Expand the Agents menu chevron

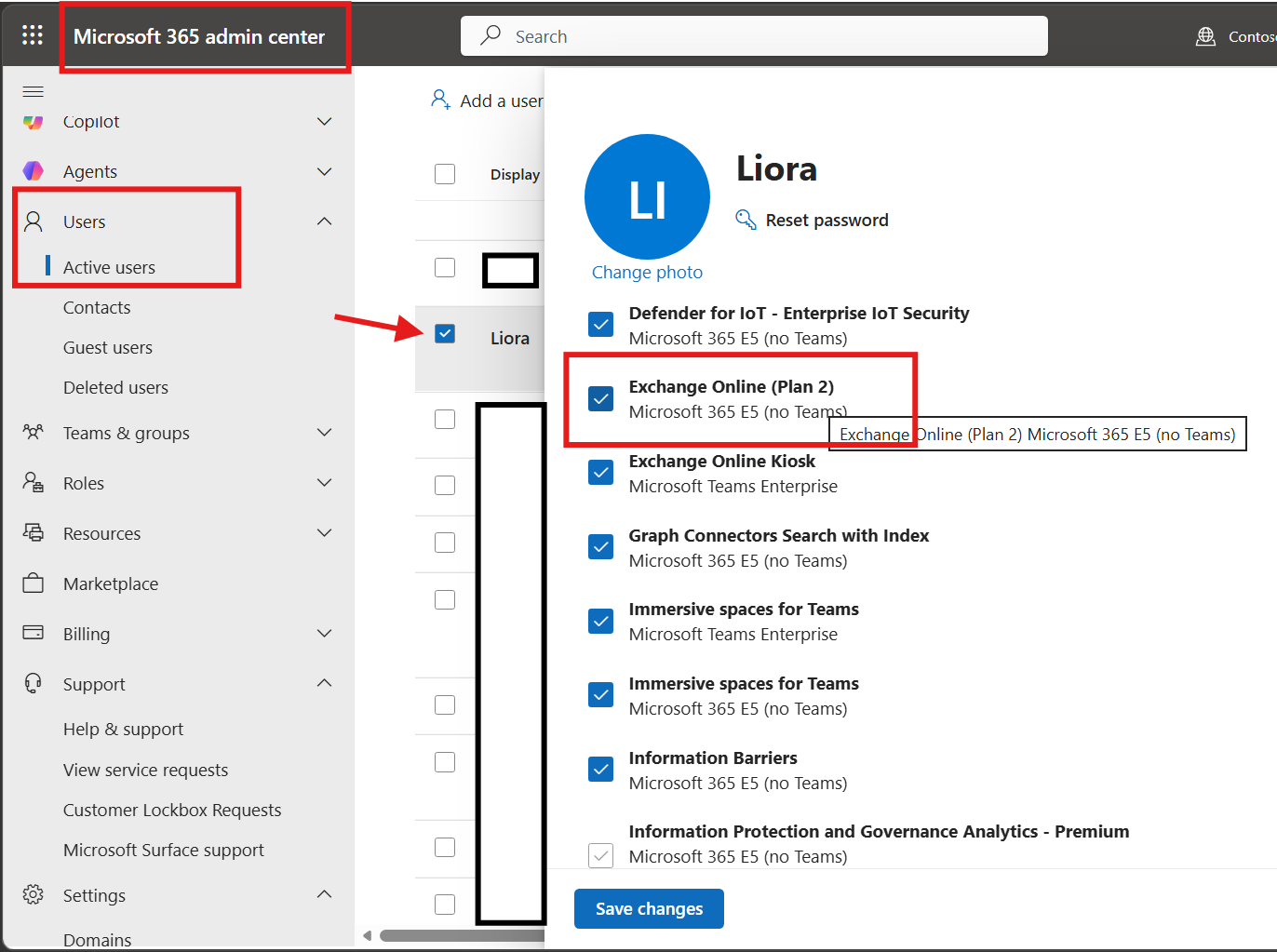[324, 171]
